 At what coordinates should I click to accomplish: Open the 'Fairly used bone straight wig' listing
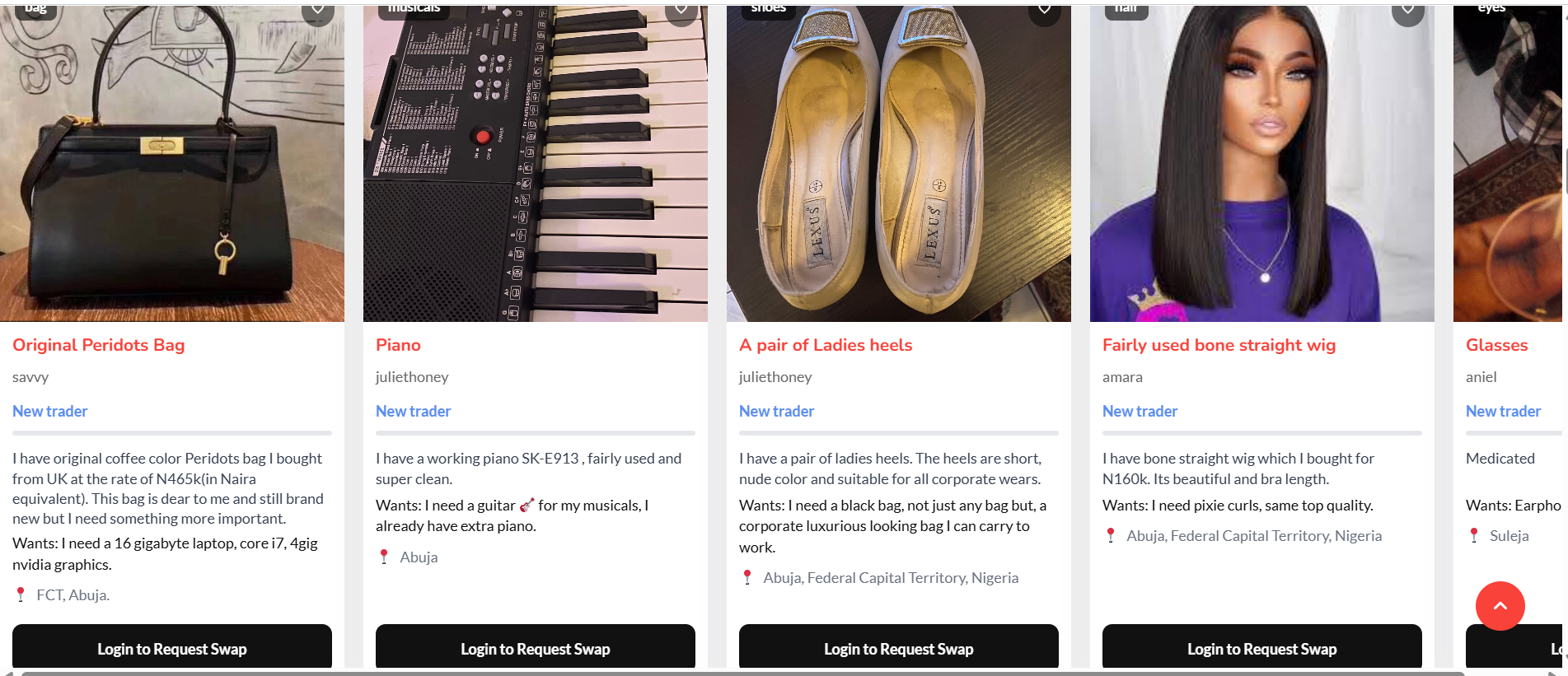[x=1219, y=345]
